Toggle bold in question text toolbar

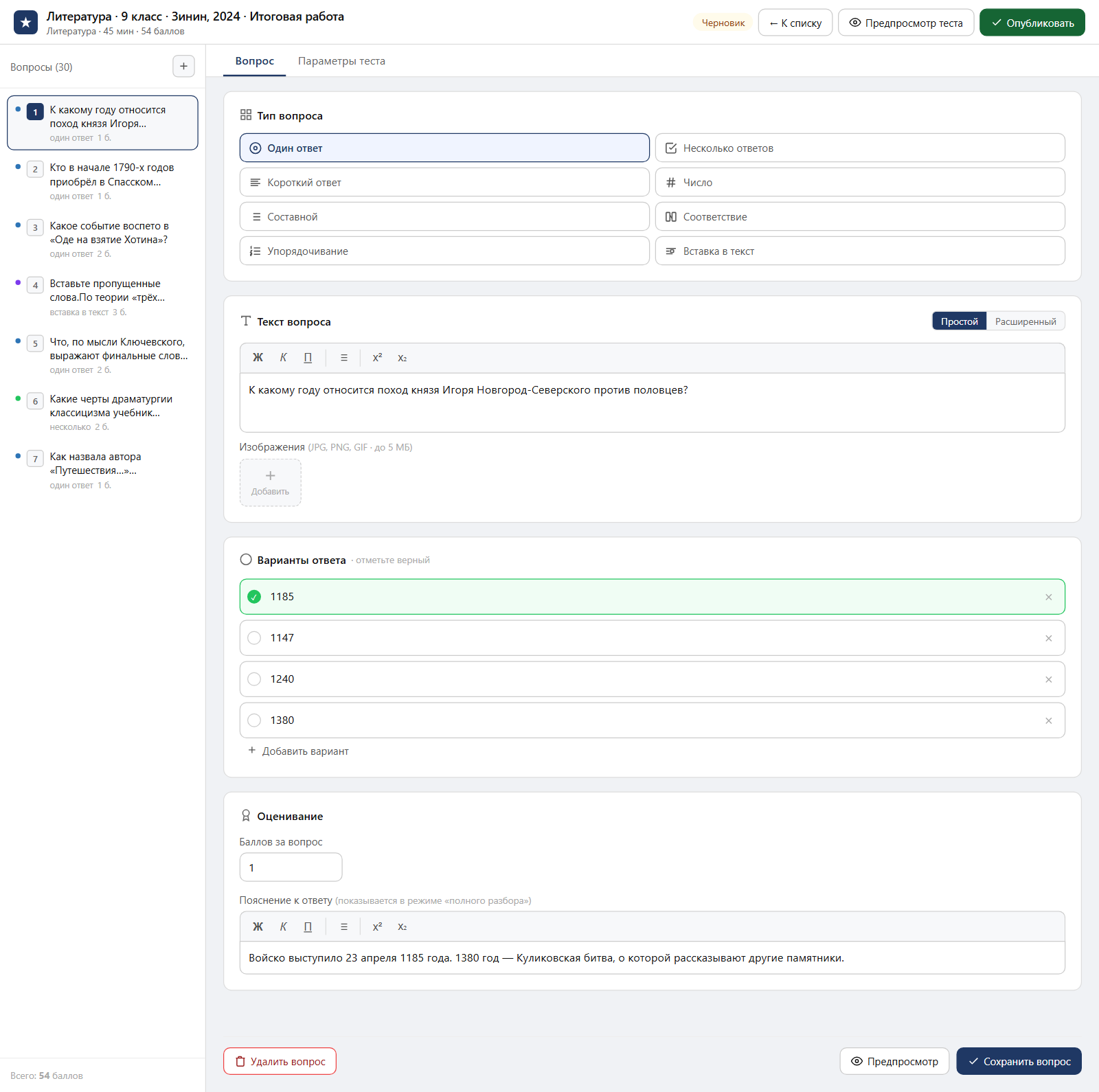258,358
